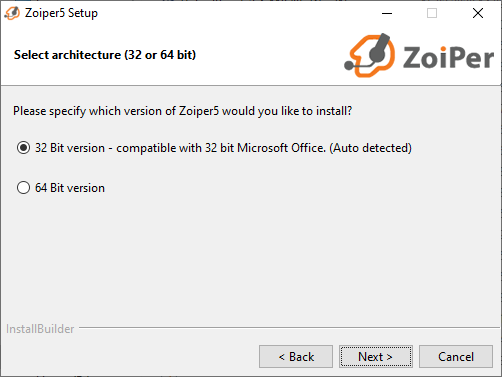Click the "(Auto detected)" text
502x377 pixels.
(x=371, y=148)
